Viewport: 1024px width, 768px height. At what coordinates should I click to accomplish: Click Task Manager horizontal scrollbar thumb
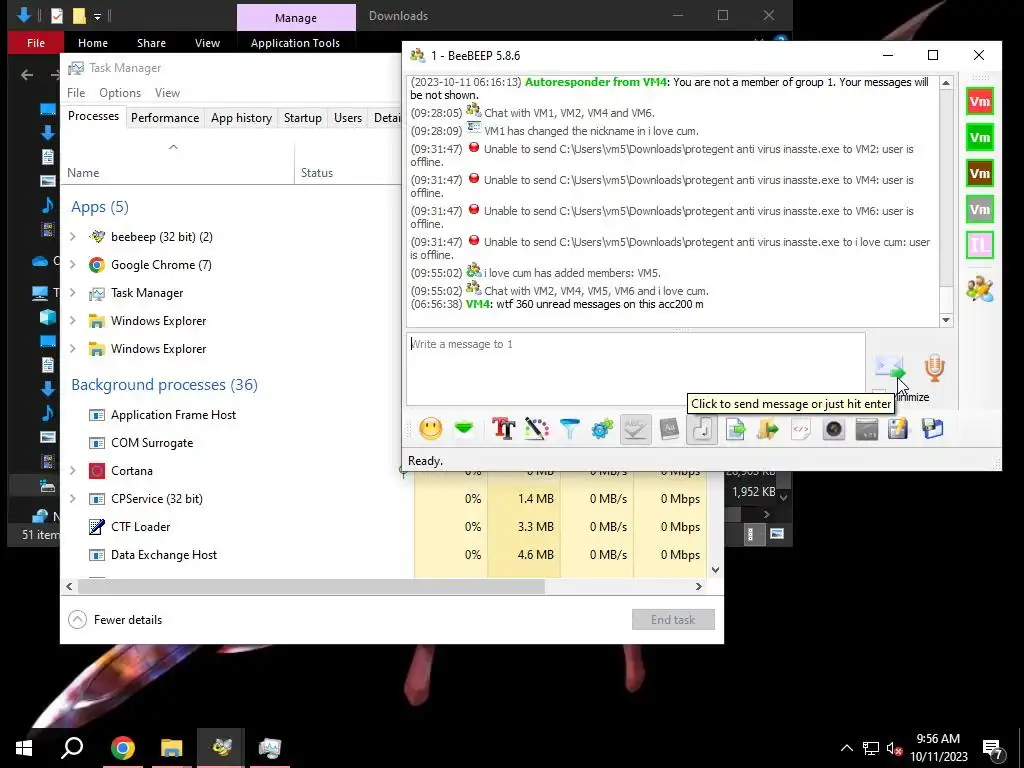tap(311, 586)
